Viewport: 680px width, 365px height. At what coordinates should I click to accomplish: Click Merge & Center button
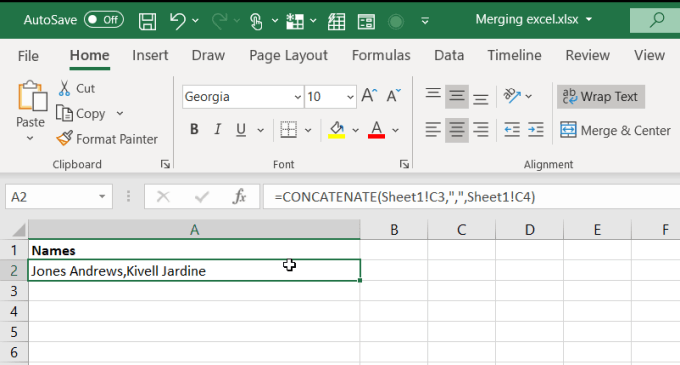[x=615, y=130]
